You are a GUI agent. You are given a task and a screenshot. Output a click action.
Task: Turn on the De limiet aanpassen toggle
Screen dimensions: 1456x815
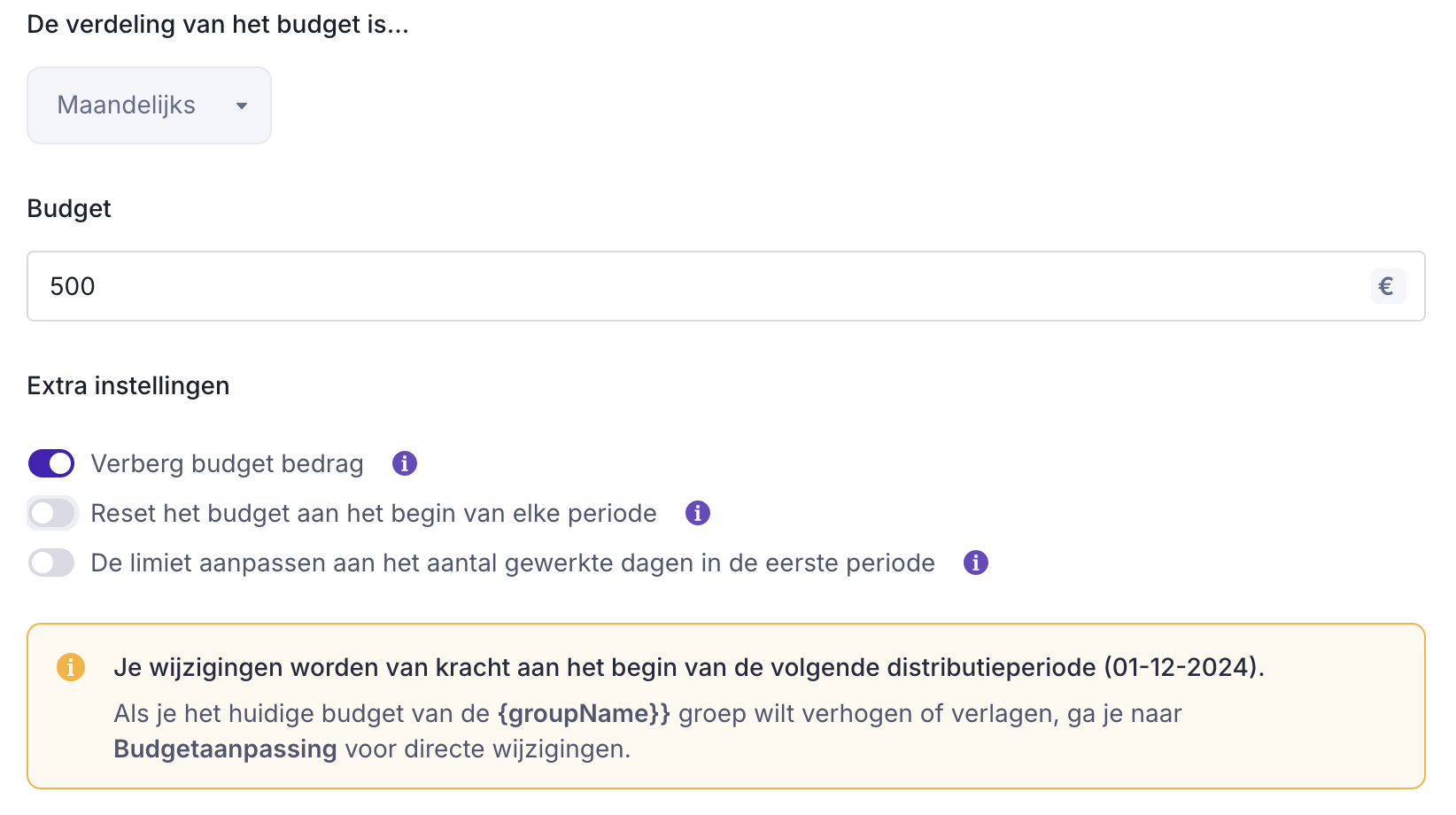coord(51,563)
